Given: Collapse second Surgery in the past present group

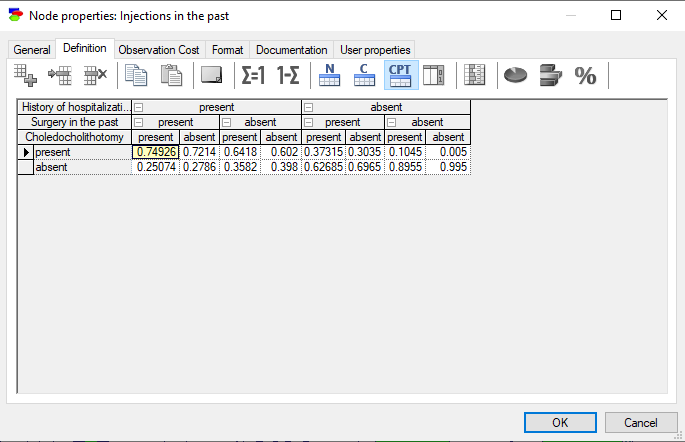Looking at the screenshot, I should [x=308, y=122].
